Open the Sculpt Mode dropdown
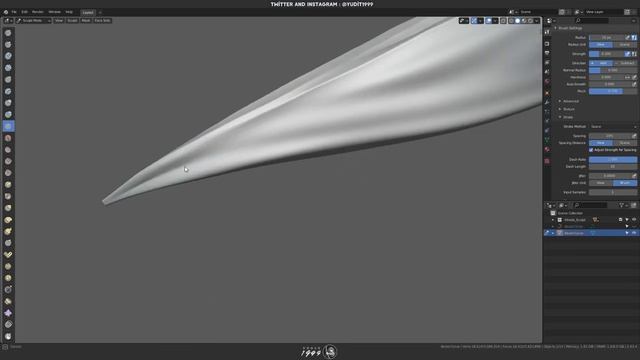This screenshot has width=640, height=360. tap(33, 20)
